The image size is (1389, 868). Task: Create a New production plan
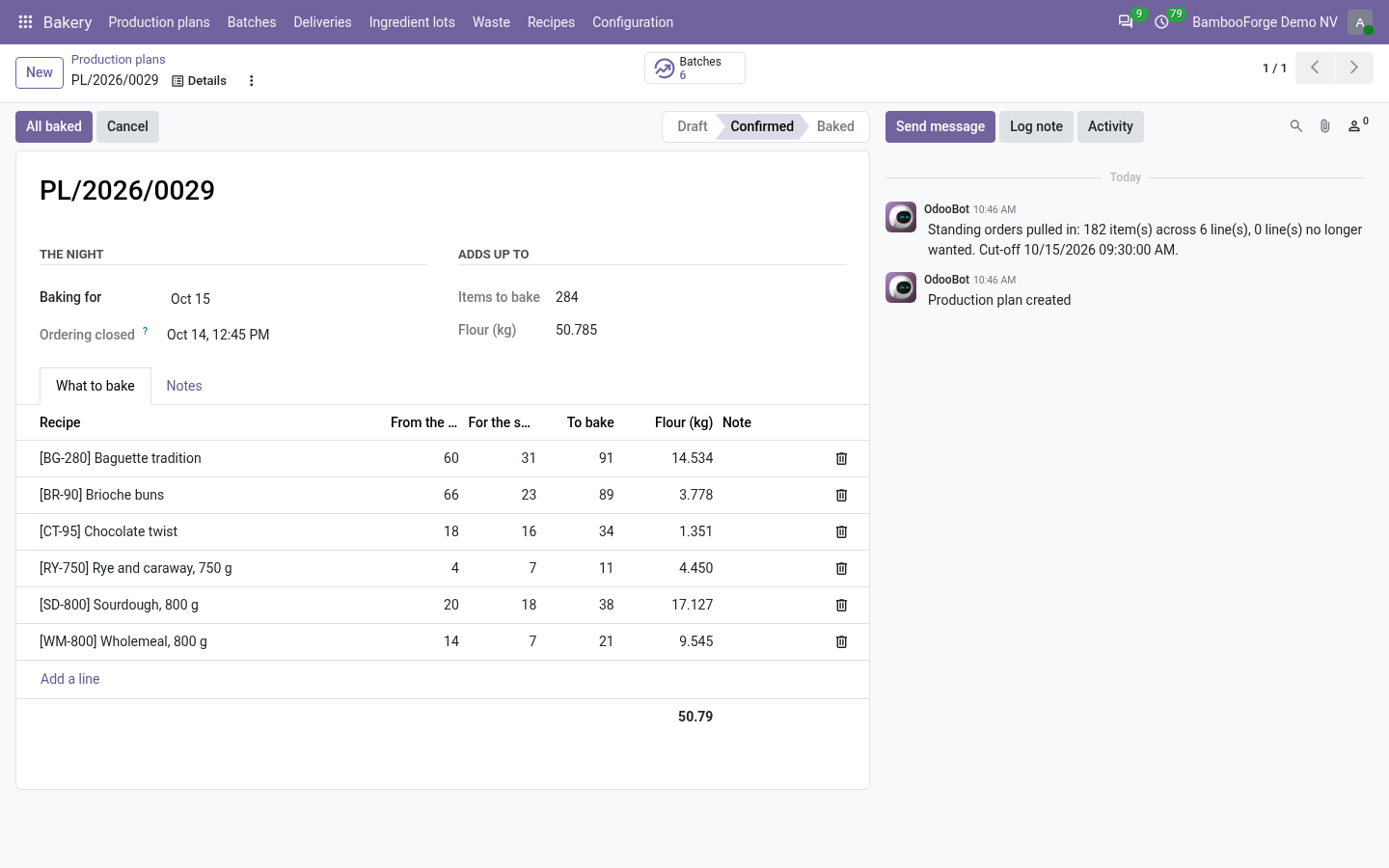pos(40,72)
